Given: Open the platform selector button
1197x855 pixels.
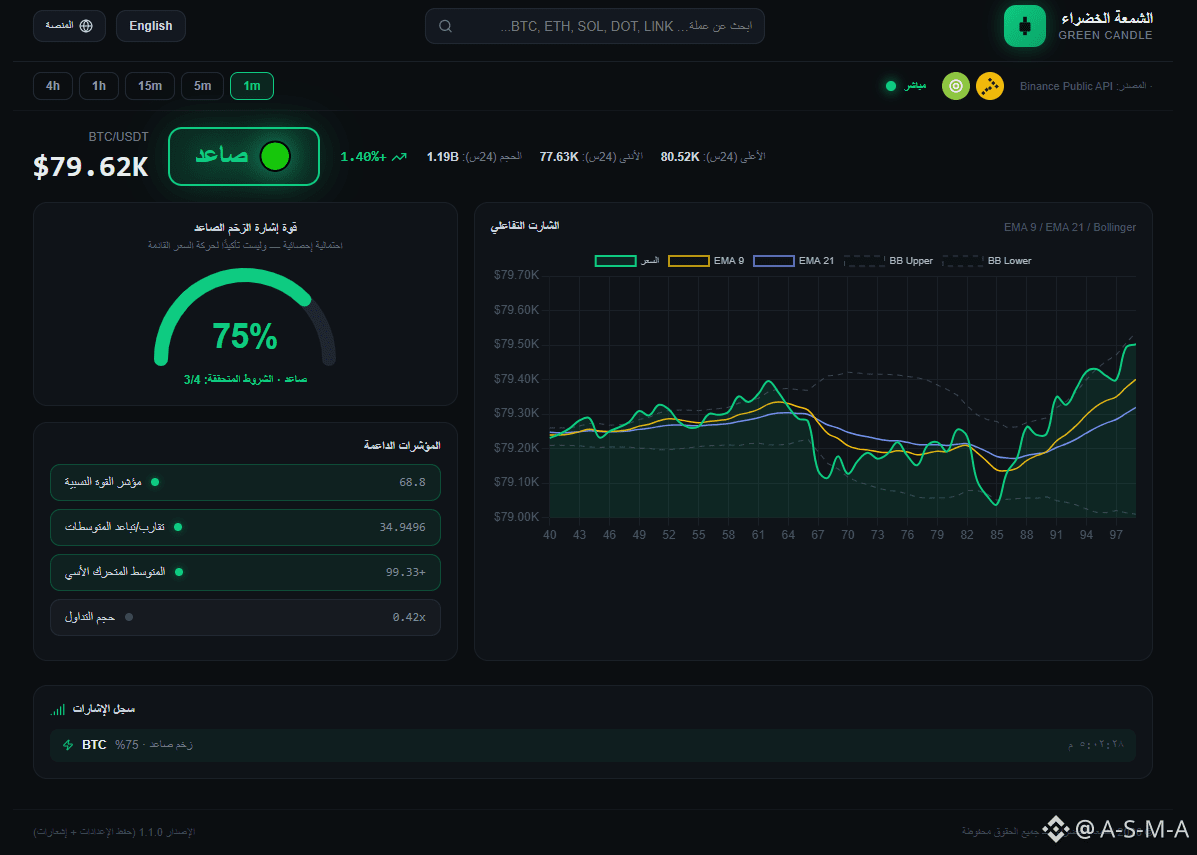Looking at the screenshot, I should (69, 26).
